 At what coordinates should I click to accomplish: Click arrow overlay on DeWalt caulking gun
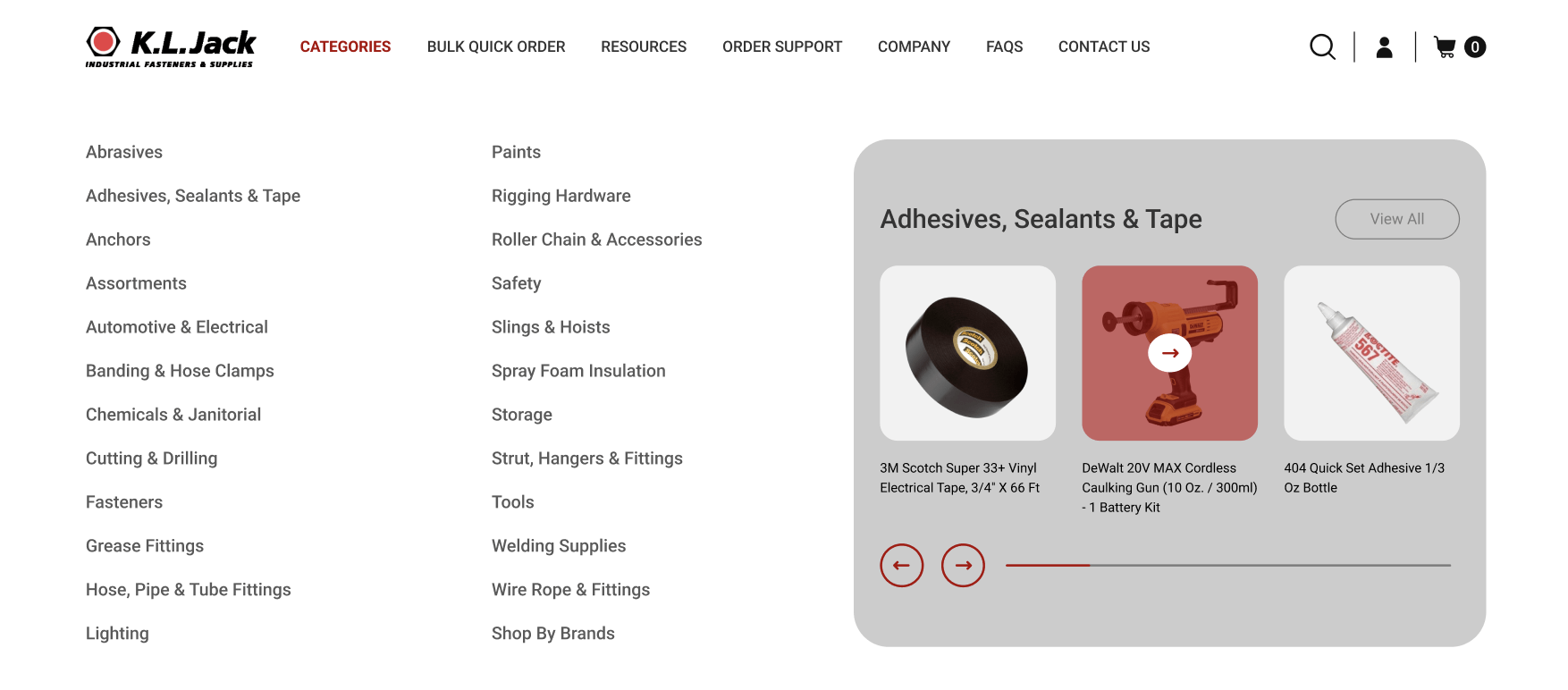click(x=1169, y=353)
